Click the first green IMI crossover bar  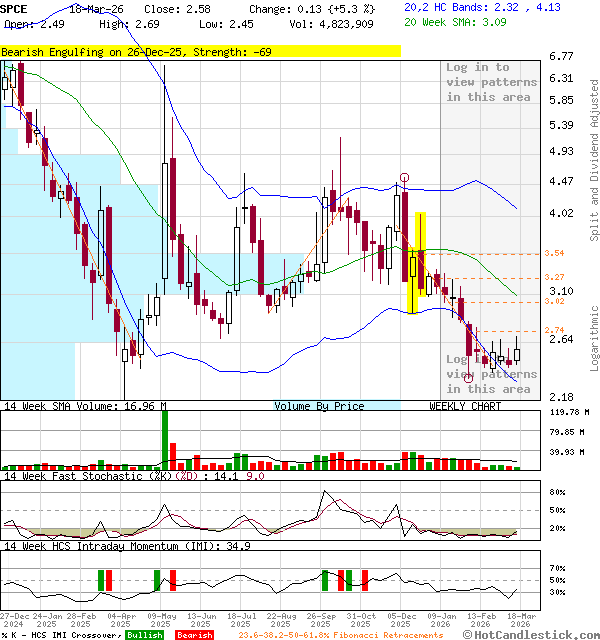click(100, 580)
